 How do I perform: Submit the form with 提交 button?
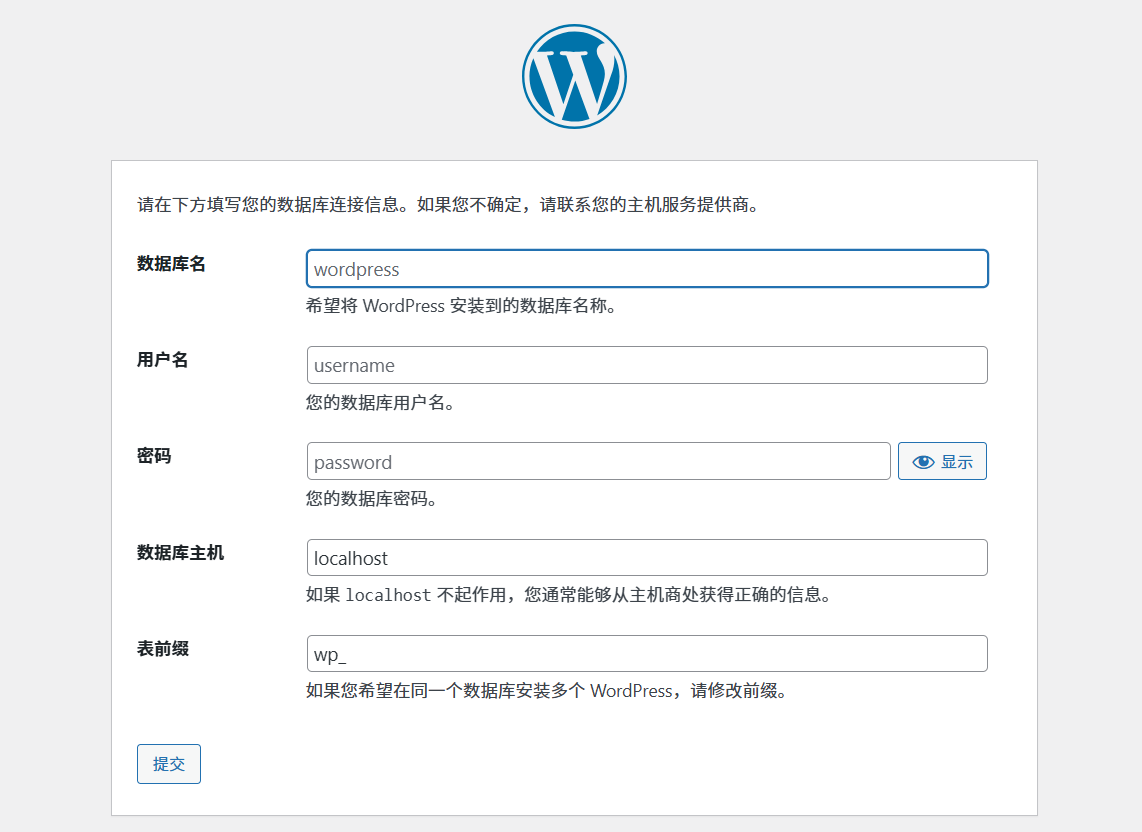(168, 764)
